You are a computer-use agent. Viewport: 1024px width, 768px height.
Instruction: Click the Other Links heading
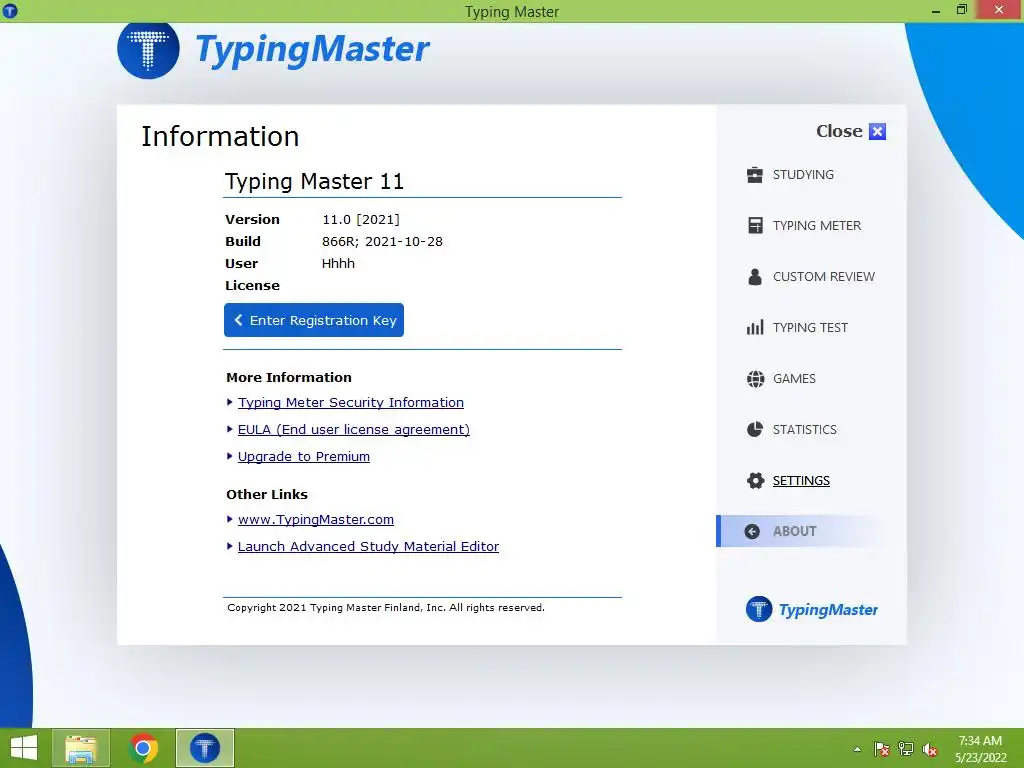[267, 494]
